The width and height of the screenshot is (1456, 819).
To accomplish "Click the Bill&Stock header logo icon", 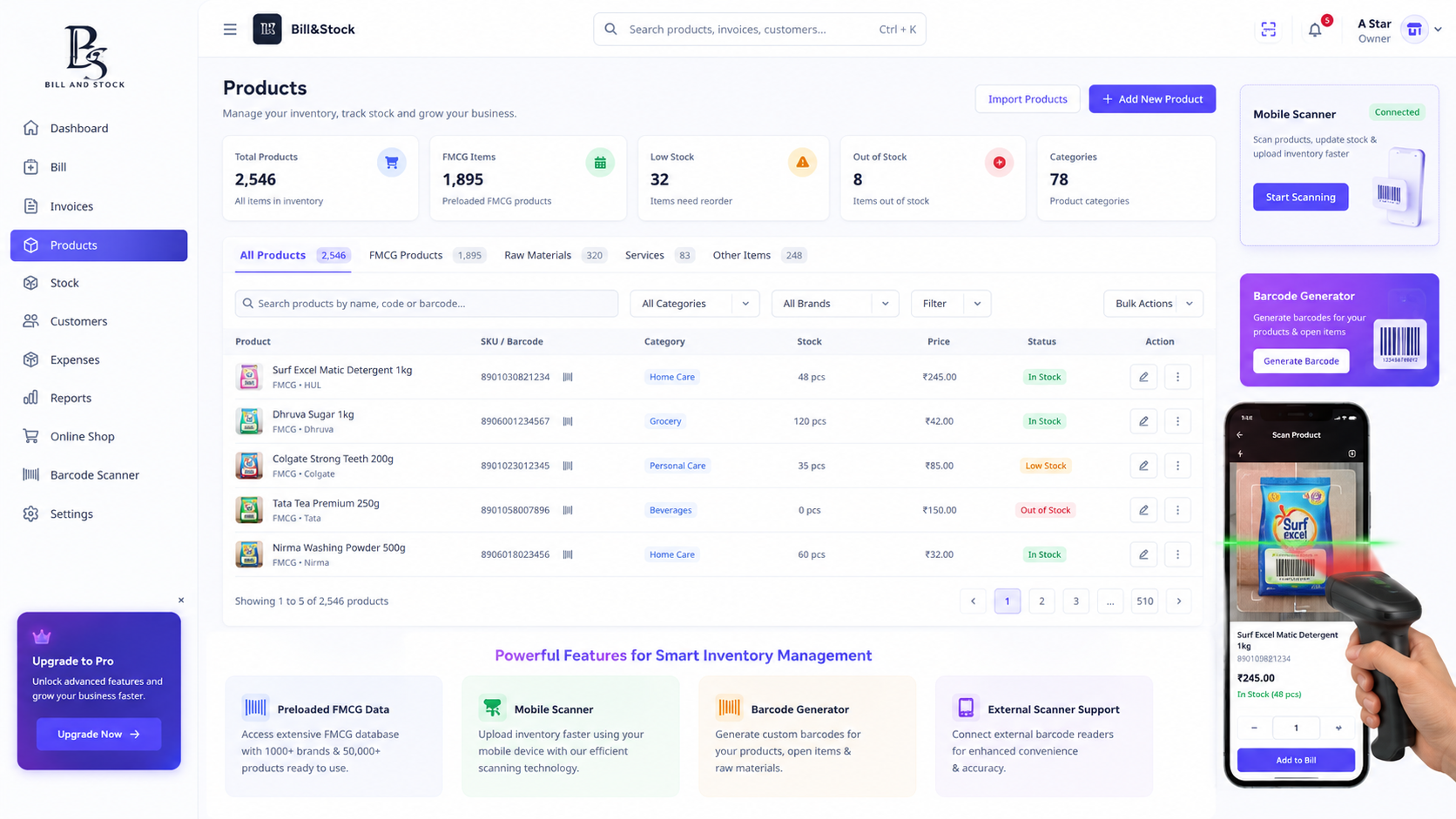I will [267, 29].
